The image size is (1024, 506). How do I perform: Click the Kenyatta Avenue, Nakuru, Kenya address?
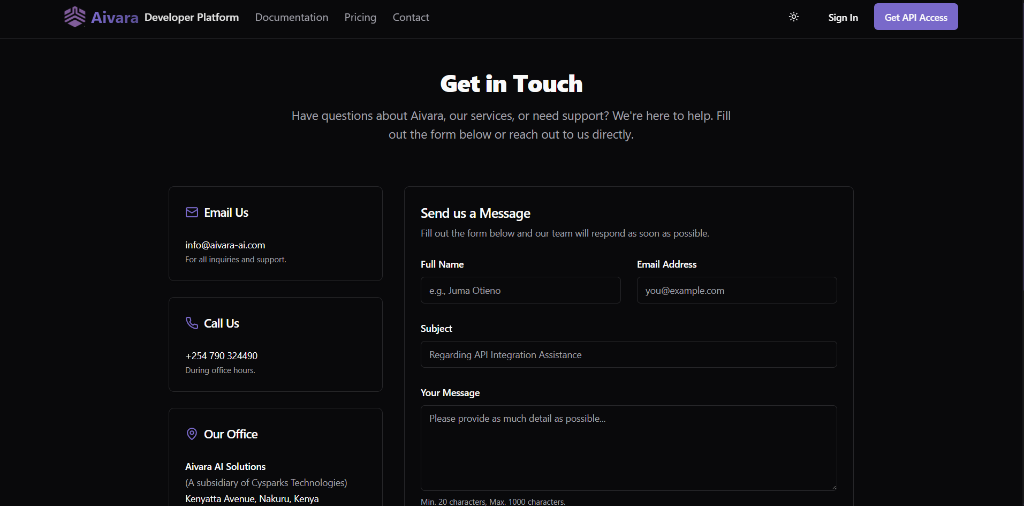[x=252, y=499]
